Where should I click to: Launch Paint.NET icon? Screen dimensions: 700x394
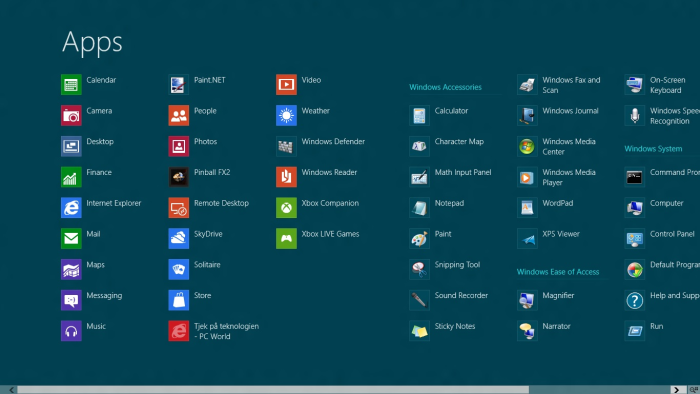[179, 85]
